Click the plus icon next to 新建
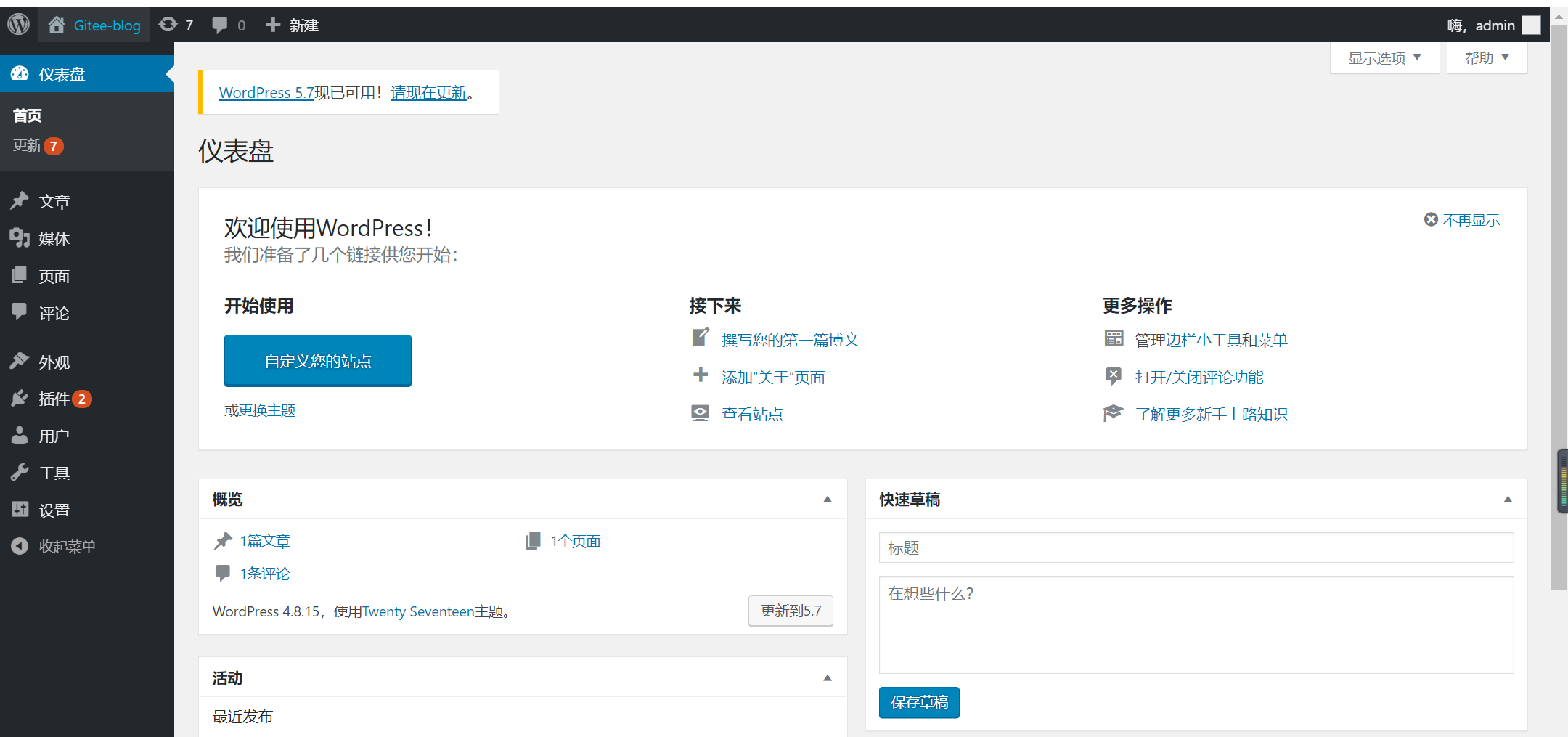Image resolution: width=1568 pixels, height=737 pixels. (273, 25)
